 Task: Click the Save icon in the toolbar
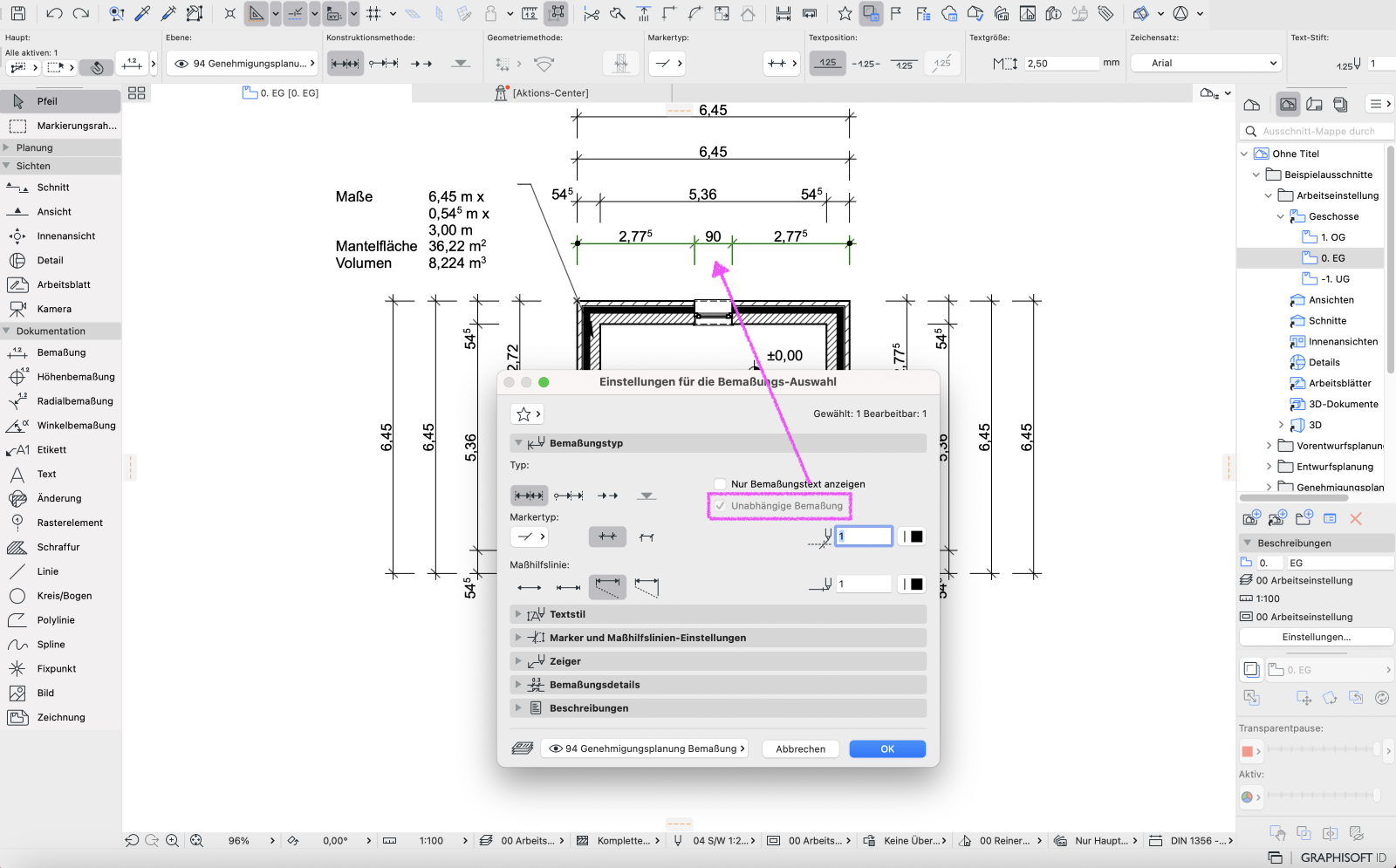(x=17, y=13)
